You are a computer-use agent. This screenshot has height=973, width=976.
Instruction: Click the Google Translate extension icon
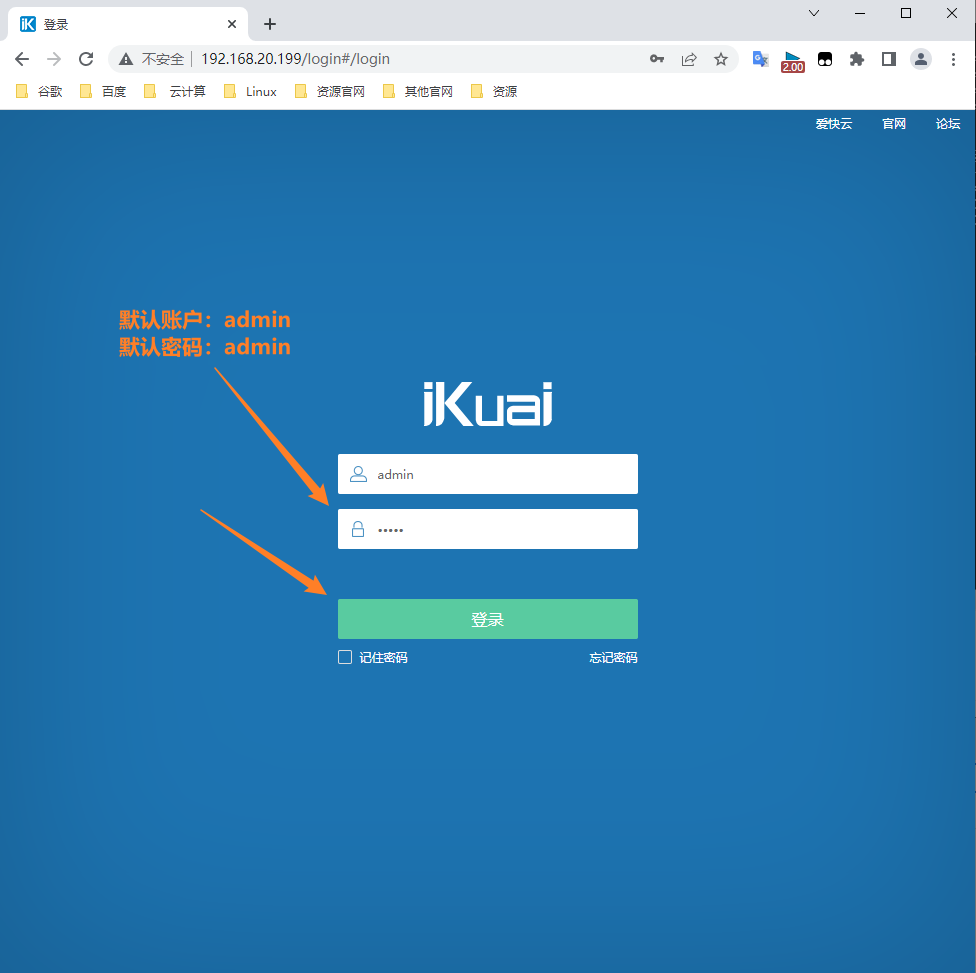coord(760,59)
